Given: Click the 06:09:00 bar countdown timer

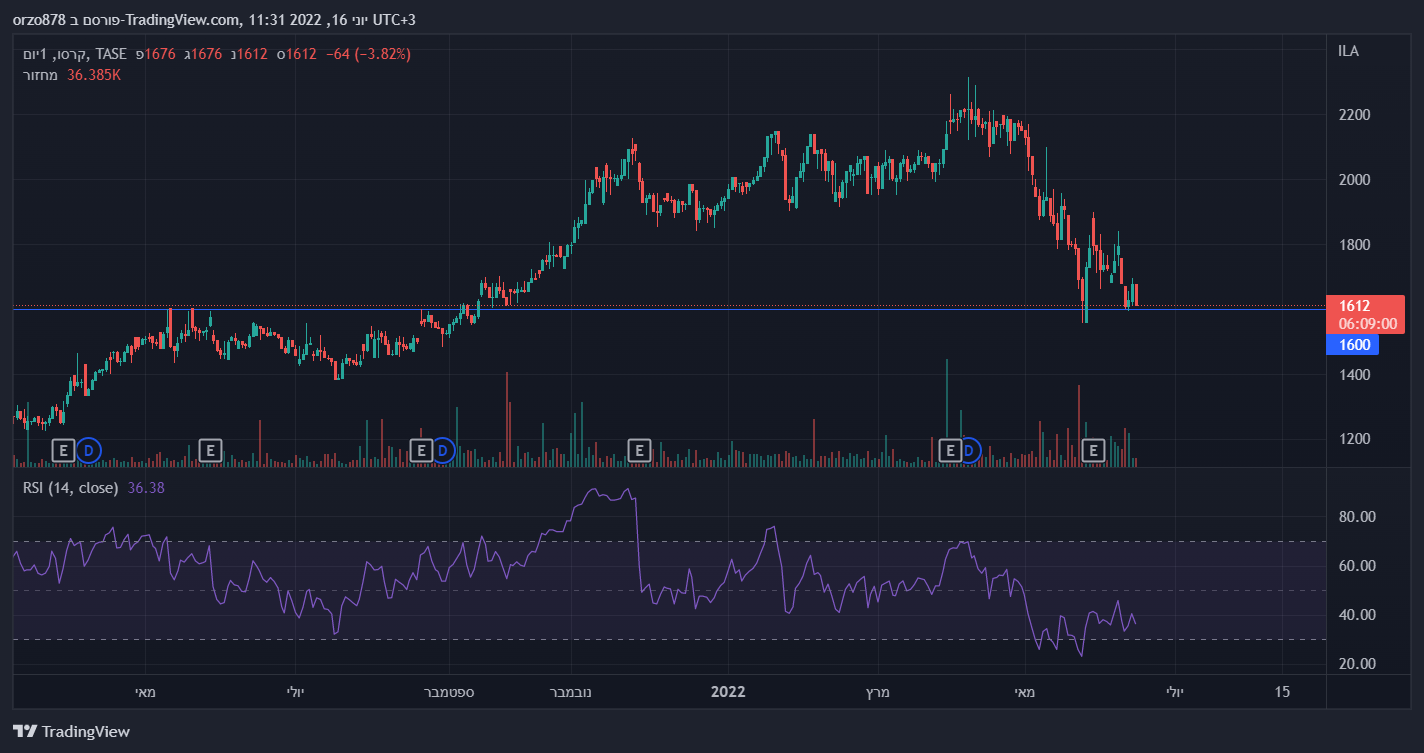Looking at the screenshot, I should coord(1368,324).
